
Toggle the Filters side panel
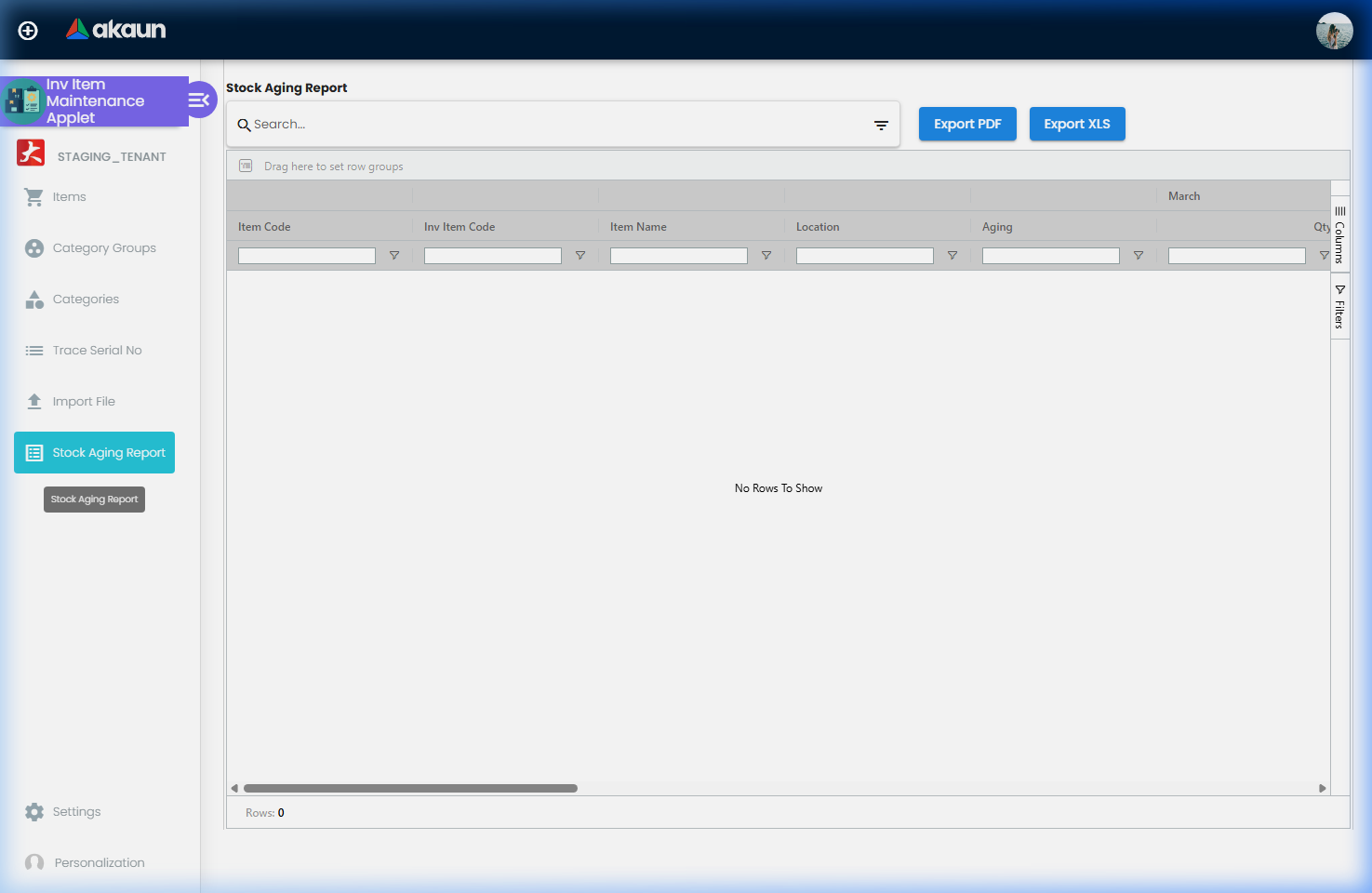pos(1339,307)
